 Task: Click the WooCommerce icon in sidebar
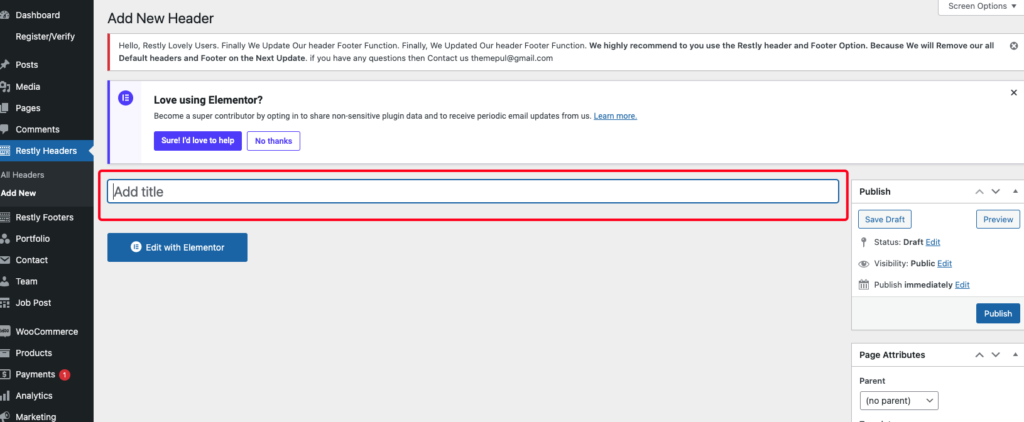6,331
